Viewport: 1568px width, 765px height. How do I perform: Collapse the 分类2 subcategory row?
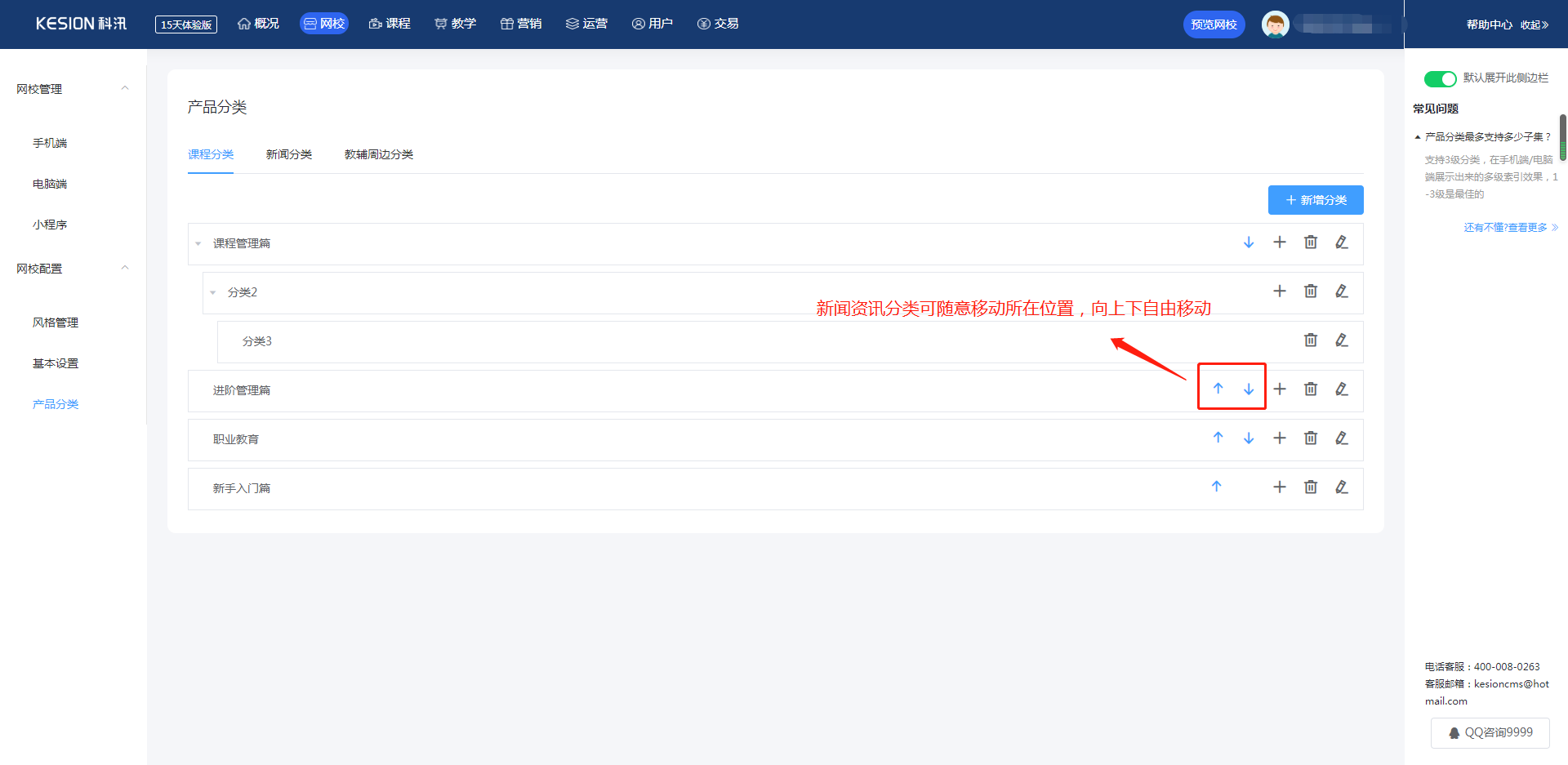(x=213, y=292)
